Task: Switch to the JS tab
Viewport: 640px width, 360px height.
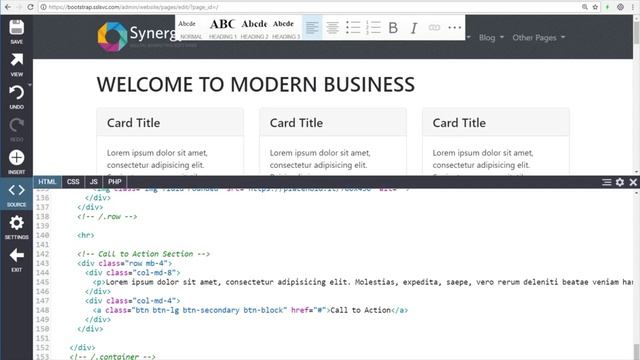Action: pyautogui.click(x=94, y=182)
